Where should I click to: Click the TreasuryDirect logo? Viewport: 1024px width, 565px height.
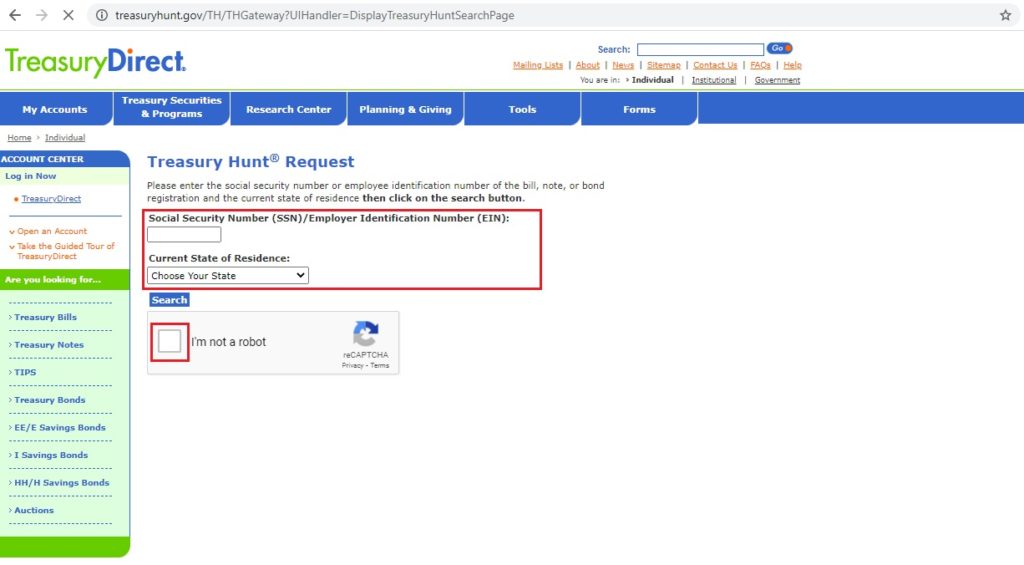pos(95,62)
